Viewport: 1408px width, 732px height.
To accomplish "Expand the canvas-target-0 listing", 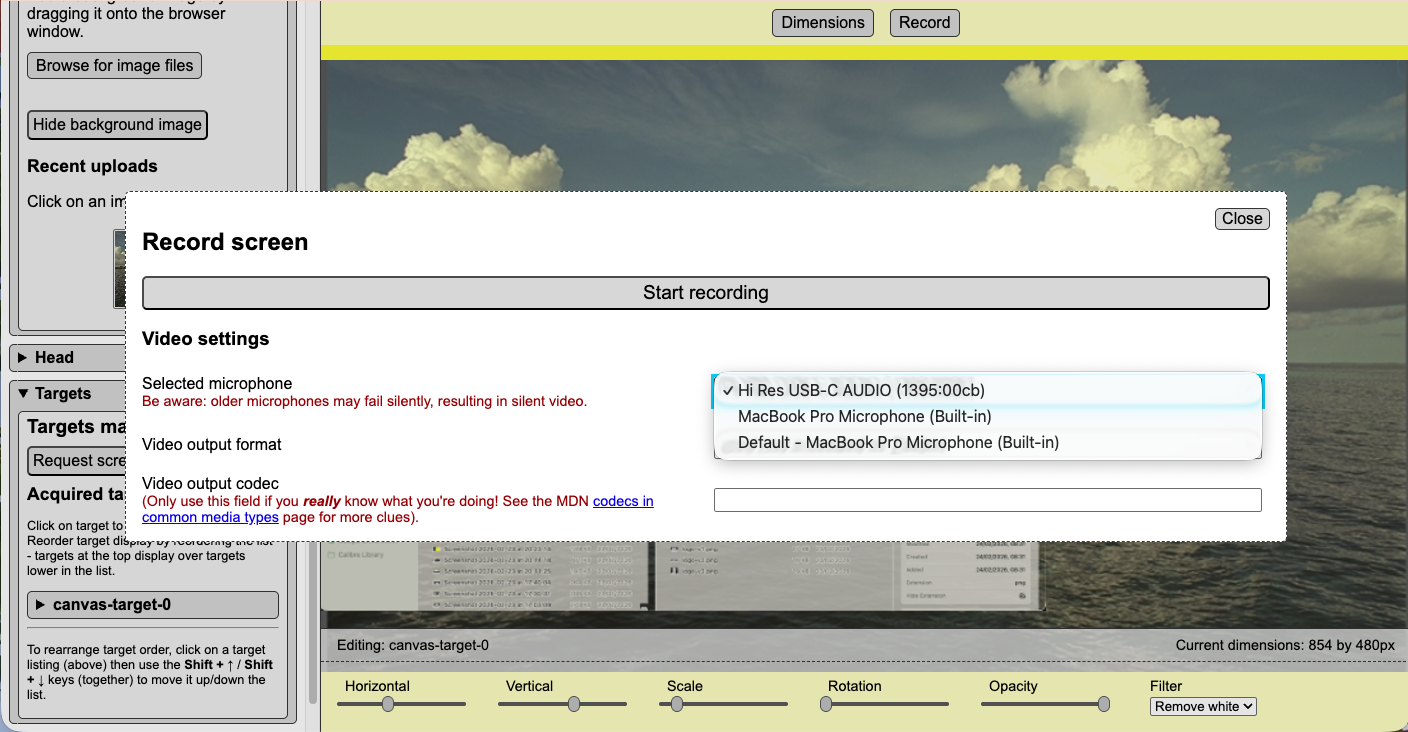I will click(152, 604).
